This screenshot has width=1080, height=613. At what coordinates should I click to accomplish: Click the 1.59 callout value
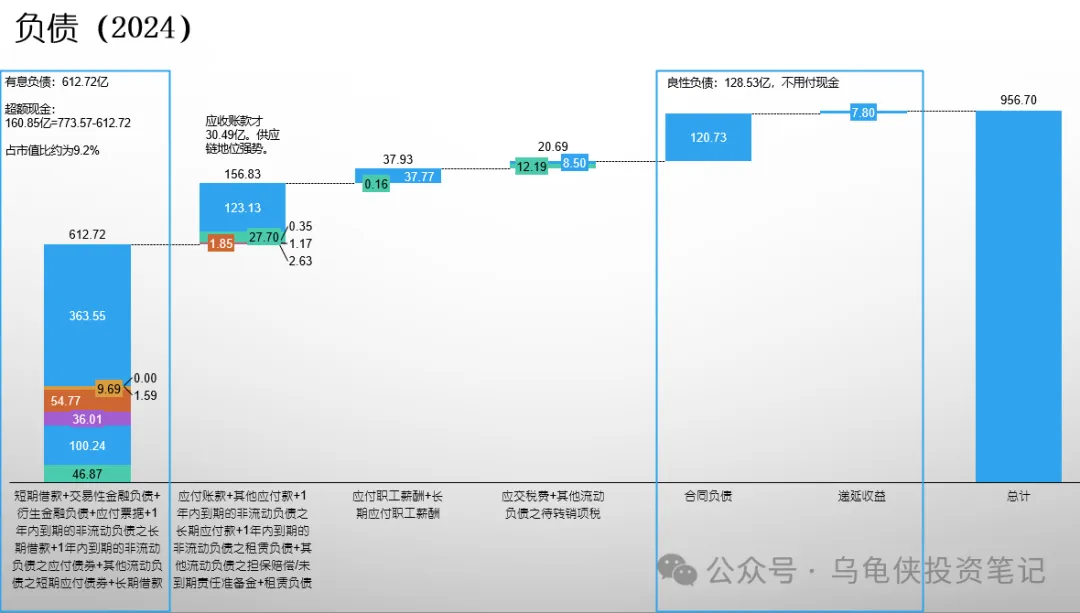145,395
